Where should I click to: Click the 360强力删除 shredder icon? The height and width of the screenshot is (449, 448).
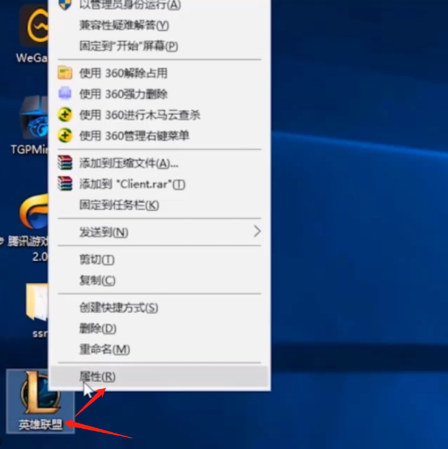(x=65, y=94)
